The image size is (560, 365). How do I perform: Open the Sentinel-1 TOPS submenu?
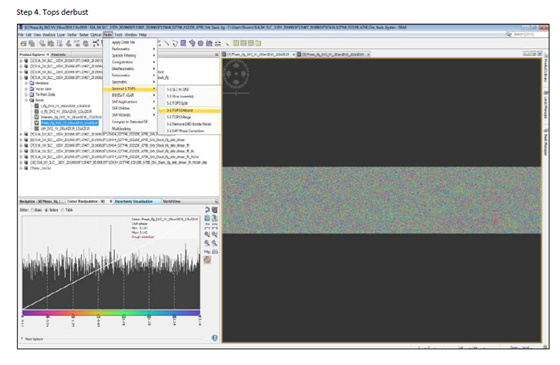pos(130,89)
